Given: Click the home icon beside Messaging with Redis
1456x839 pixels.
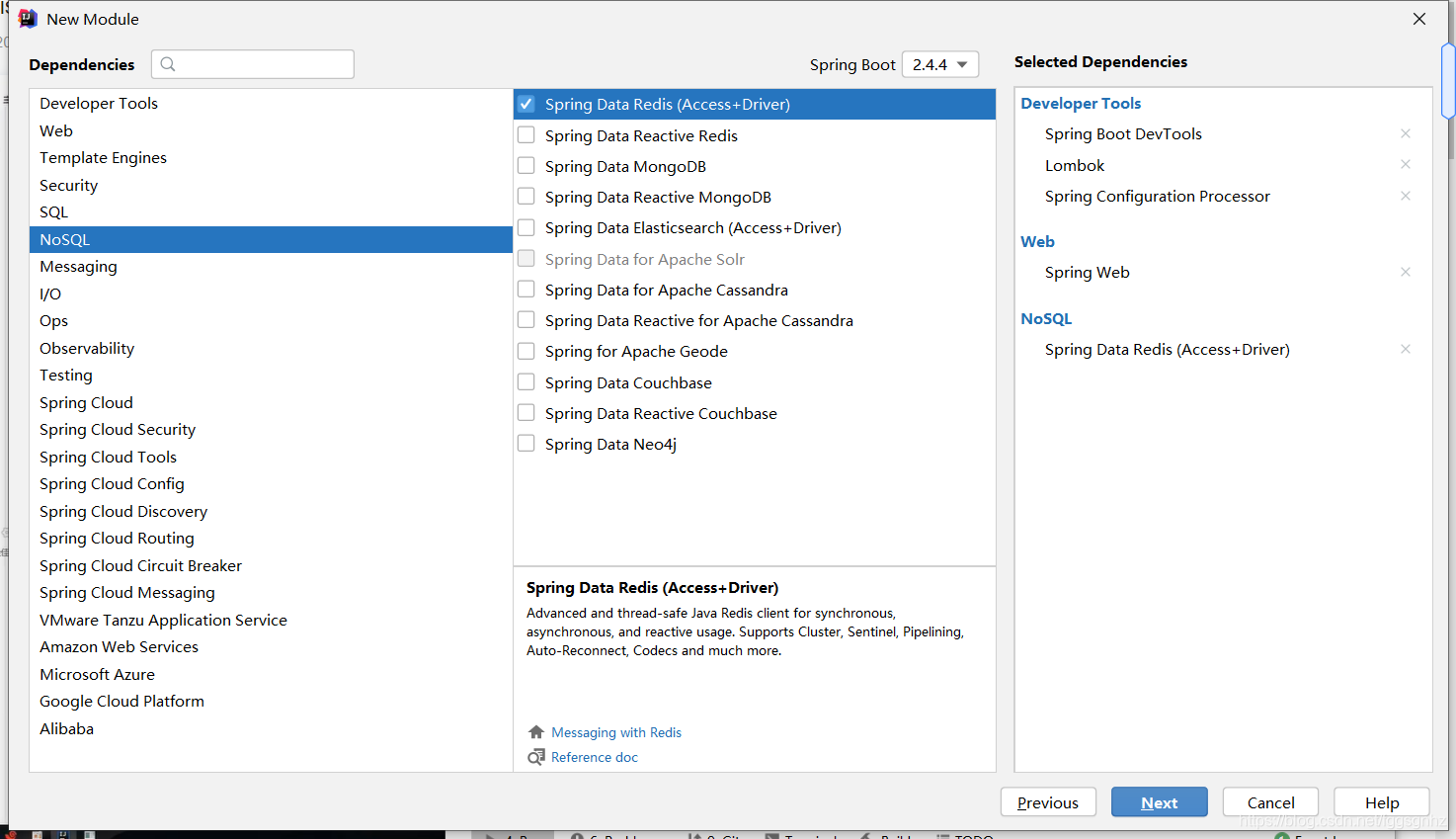Looking at the screenshot, I should click(536, 732).
